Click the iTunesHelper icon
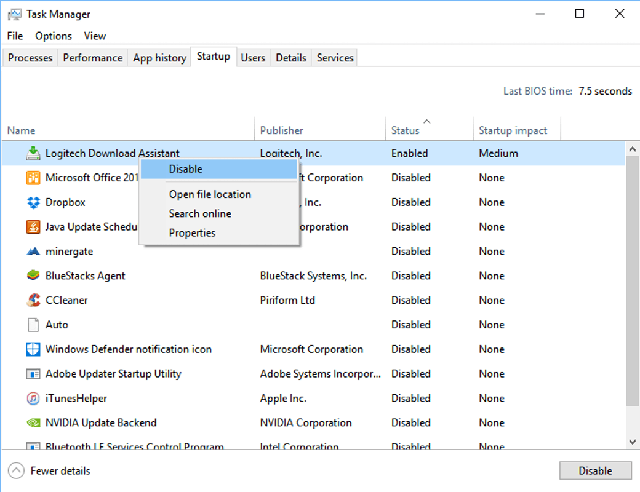640x492 pixels. [x=32, y=398]
